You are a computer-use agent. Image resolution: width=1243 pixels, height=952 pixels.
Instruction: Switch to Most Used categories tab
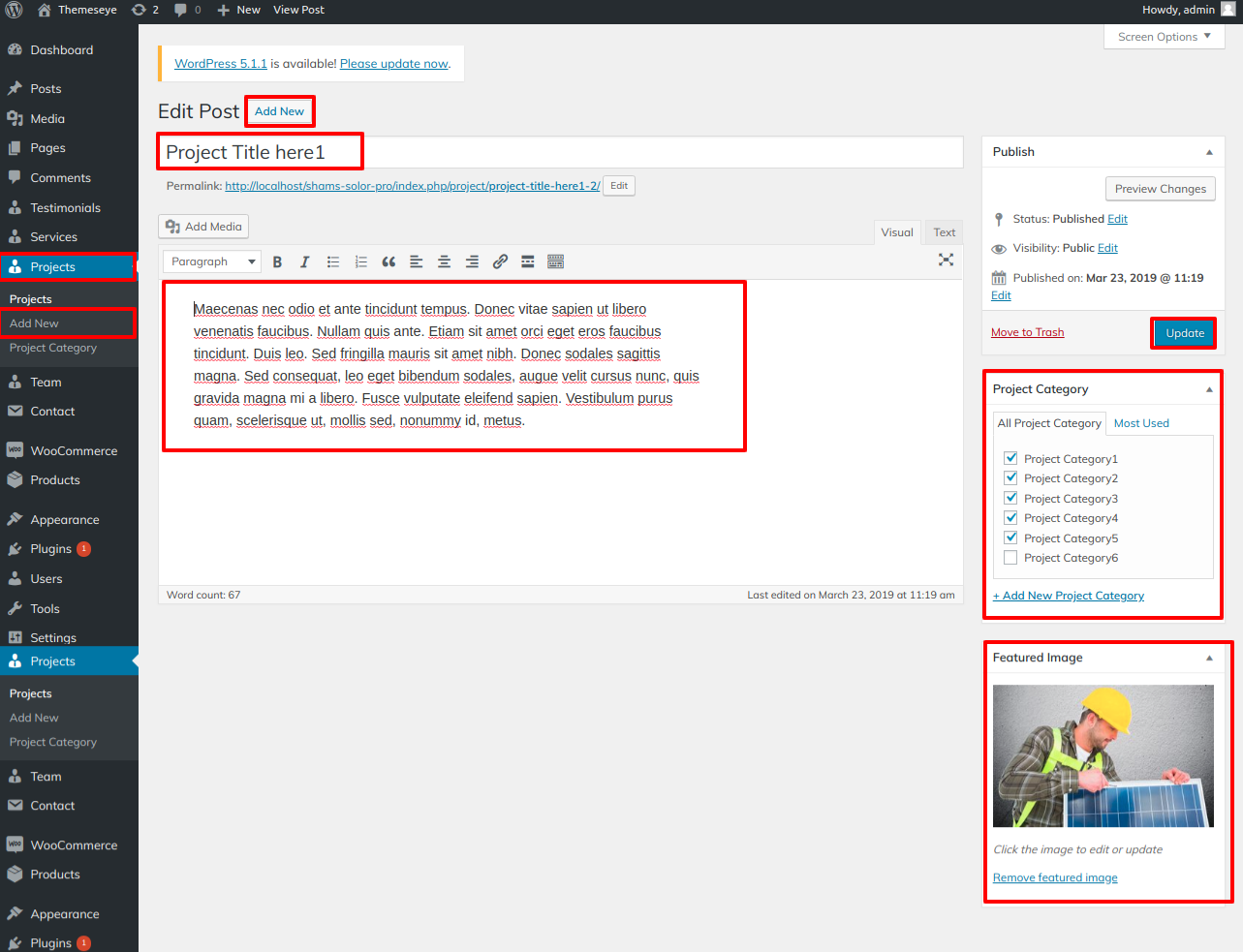click(1141, 423)
